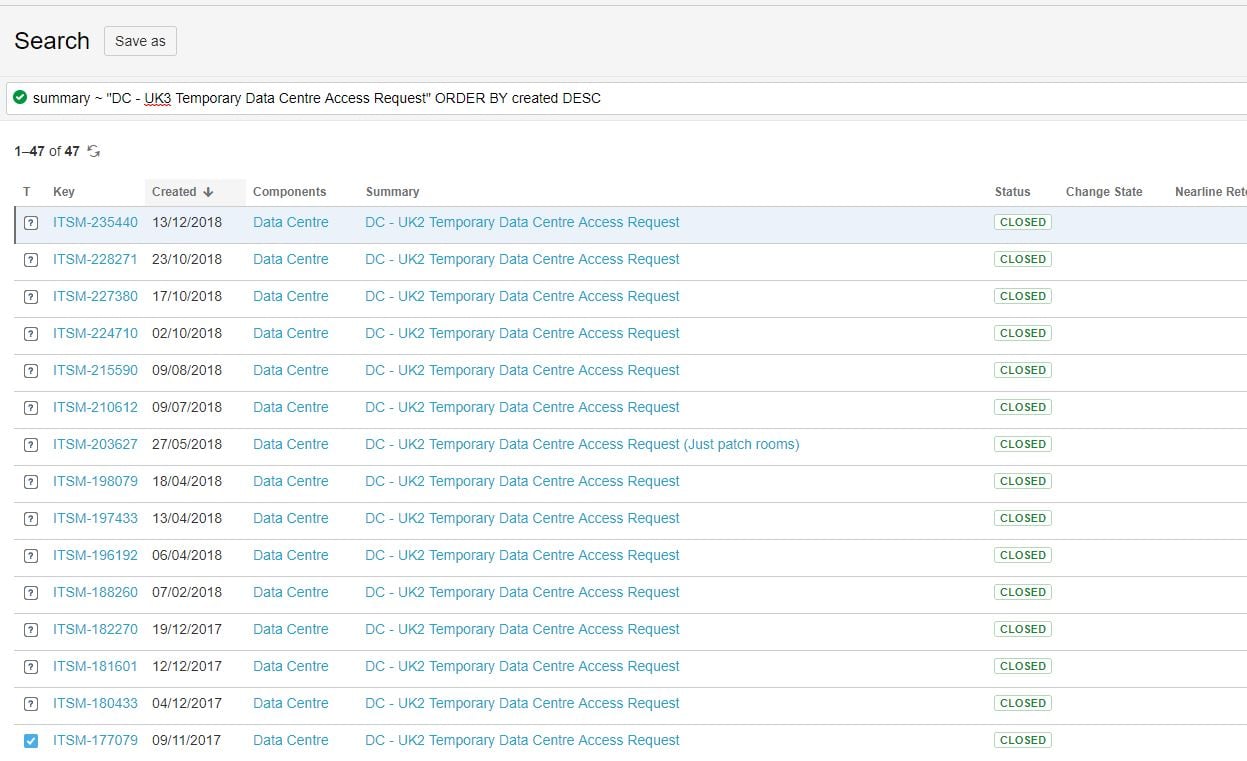
Task: Sort by the Components column header
Action: coord(290,192)
